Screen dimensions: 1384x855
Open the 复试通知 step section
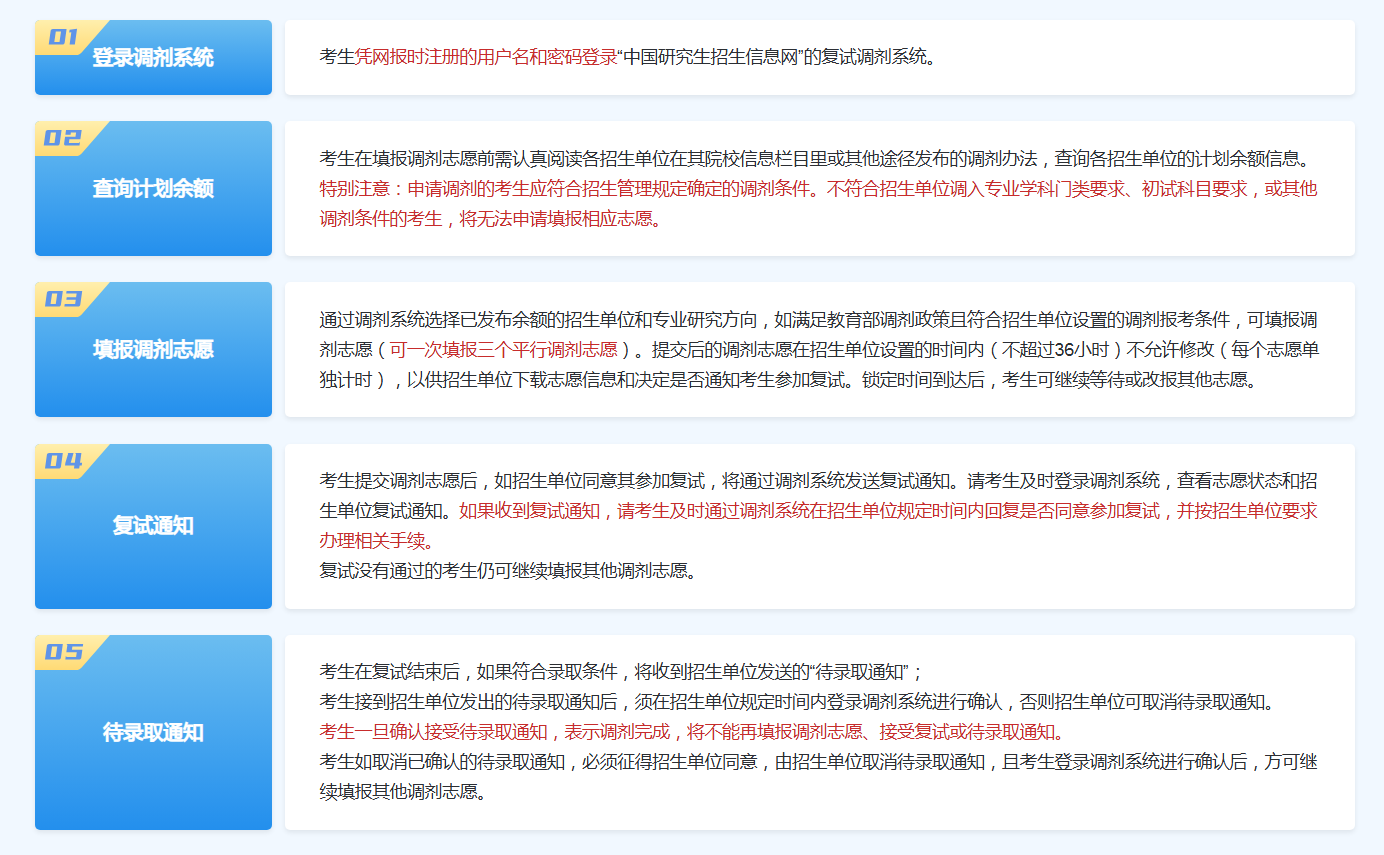153,525
